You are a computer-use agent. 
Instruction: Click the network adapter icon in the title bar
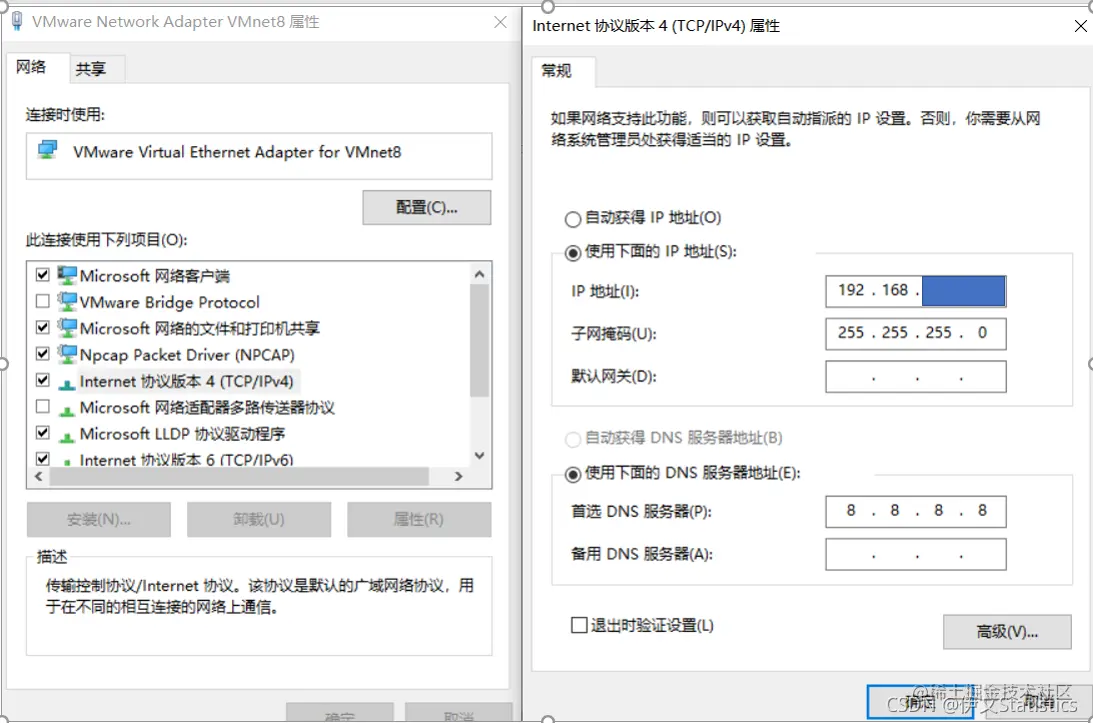coord(15,20)
